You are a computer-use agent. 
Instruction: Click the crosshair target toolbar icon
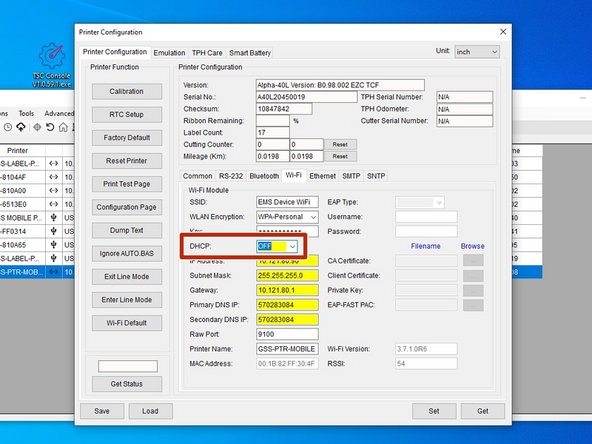pos(37,127)
